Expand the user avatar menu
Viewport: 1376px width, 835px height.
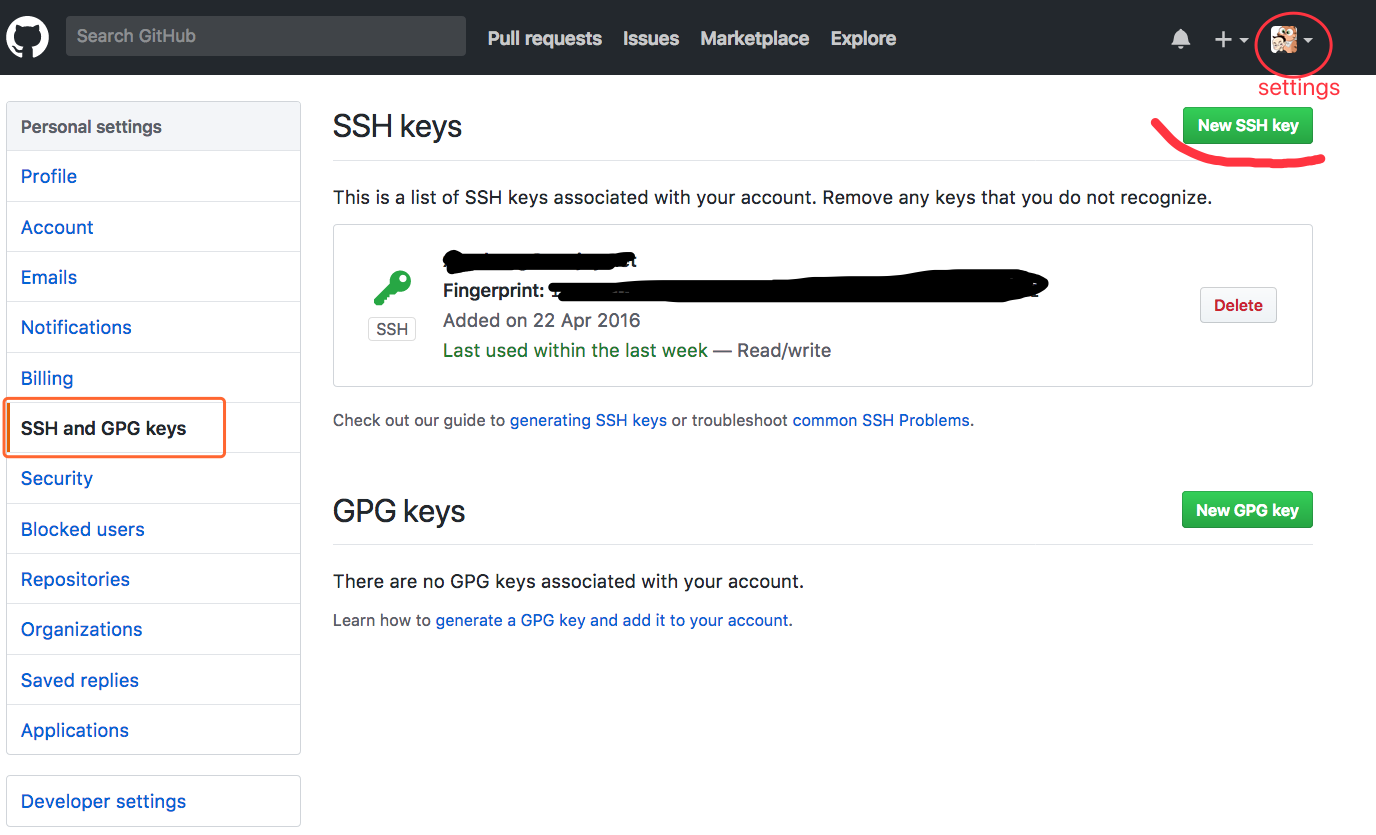pyautogui.click(x=1291, y=40)
